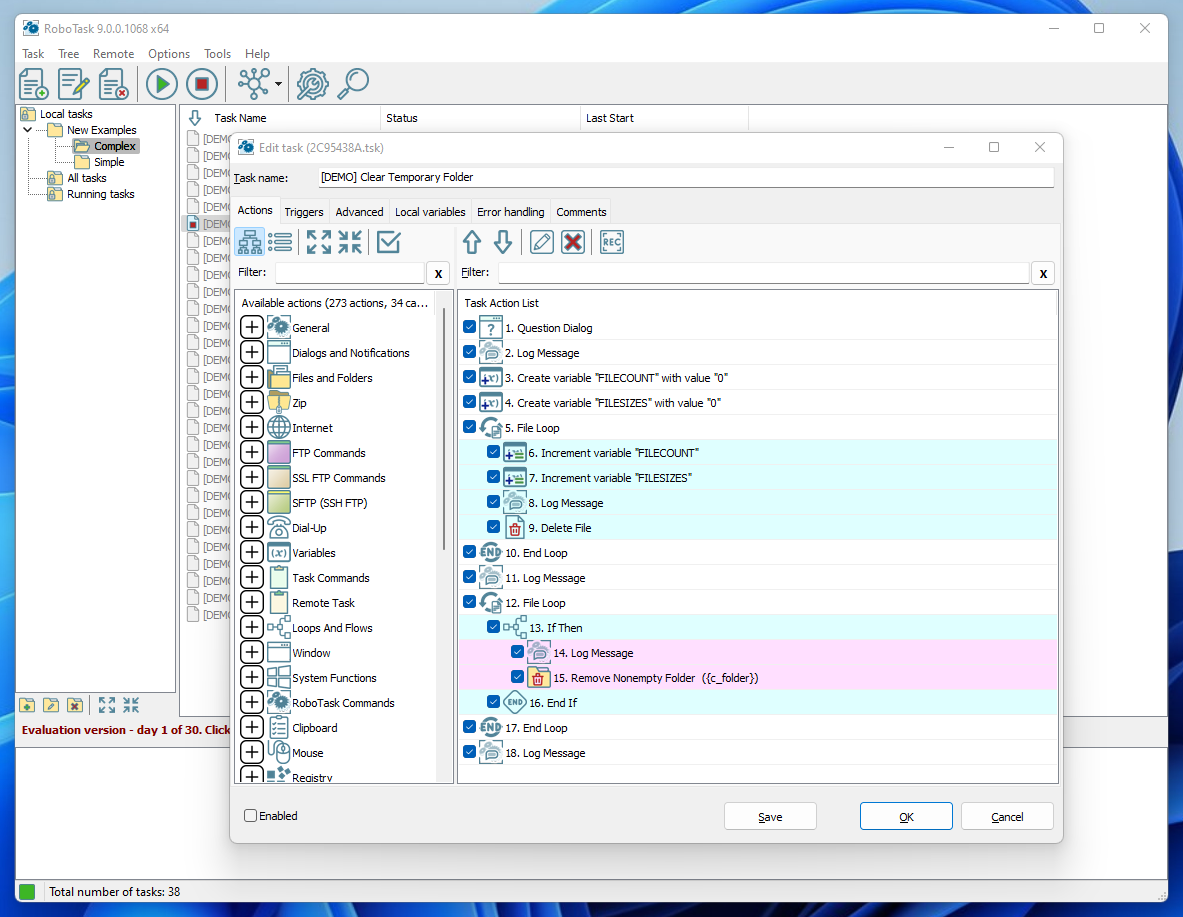Stop the task with red stop button
This screenshot has height=917, width=1183.
click(201, 84)
